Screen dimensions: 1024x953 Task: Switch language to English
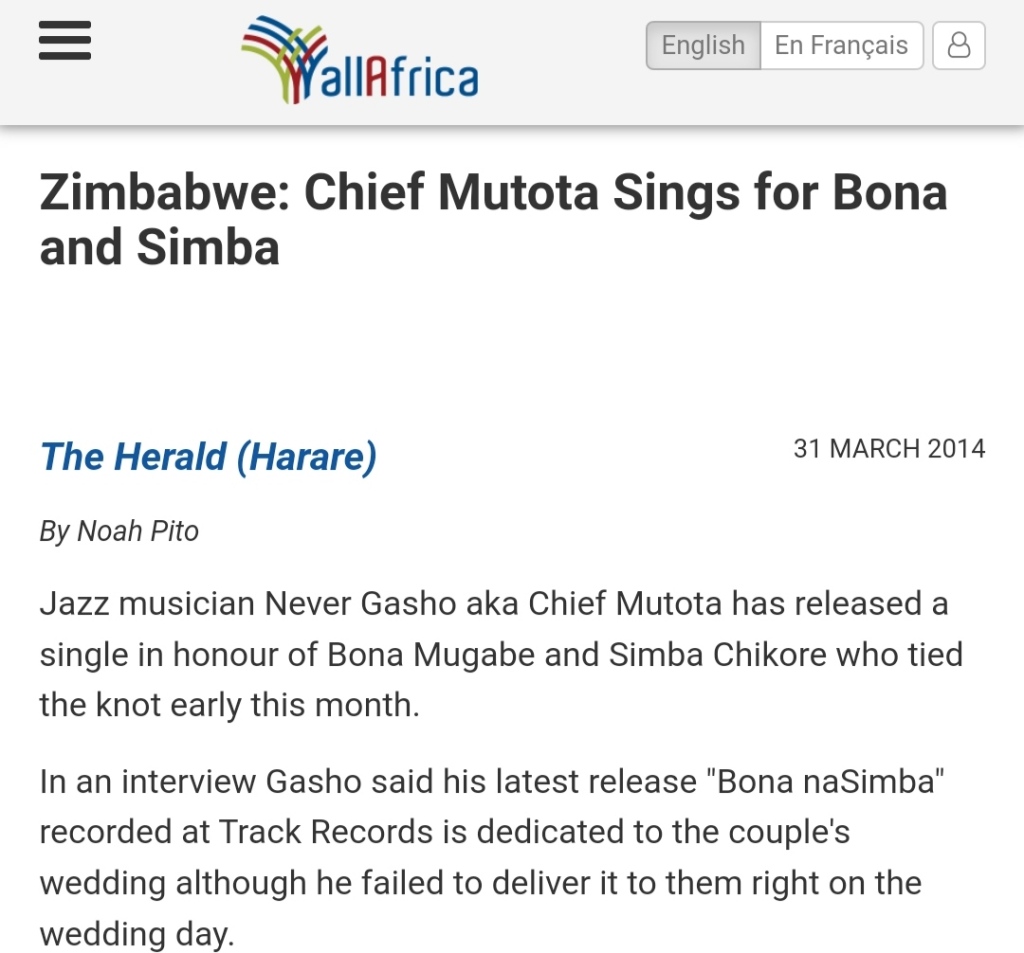[x=703, y=46]
